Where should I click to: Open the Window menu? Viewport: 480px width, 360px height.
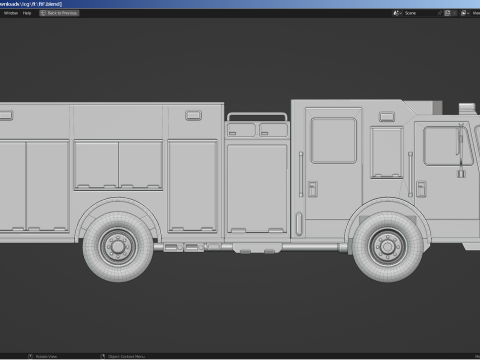pos(11,13)
